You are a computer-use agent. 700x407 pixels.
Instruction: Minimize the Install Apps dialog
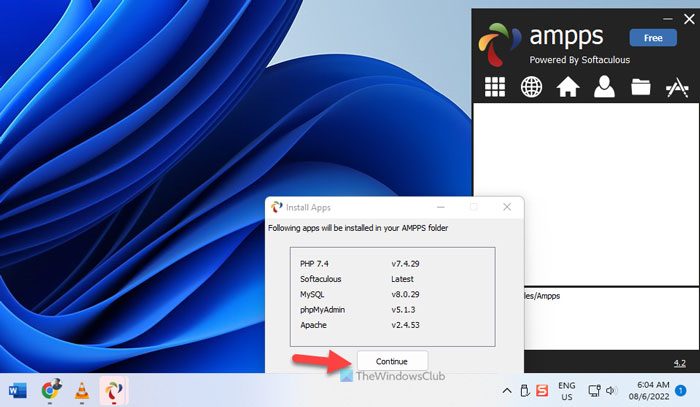point(441,207)
